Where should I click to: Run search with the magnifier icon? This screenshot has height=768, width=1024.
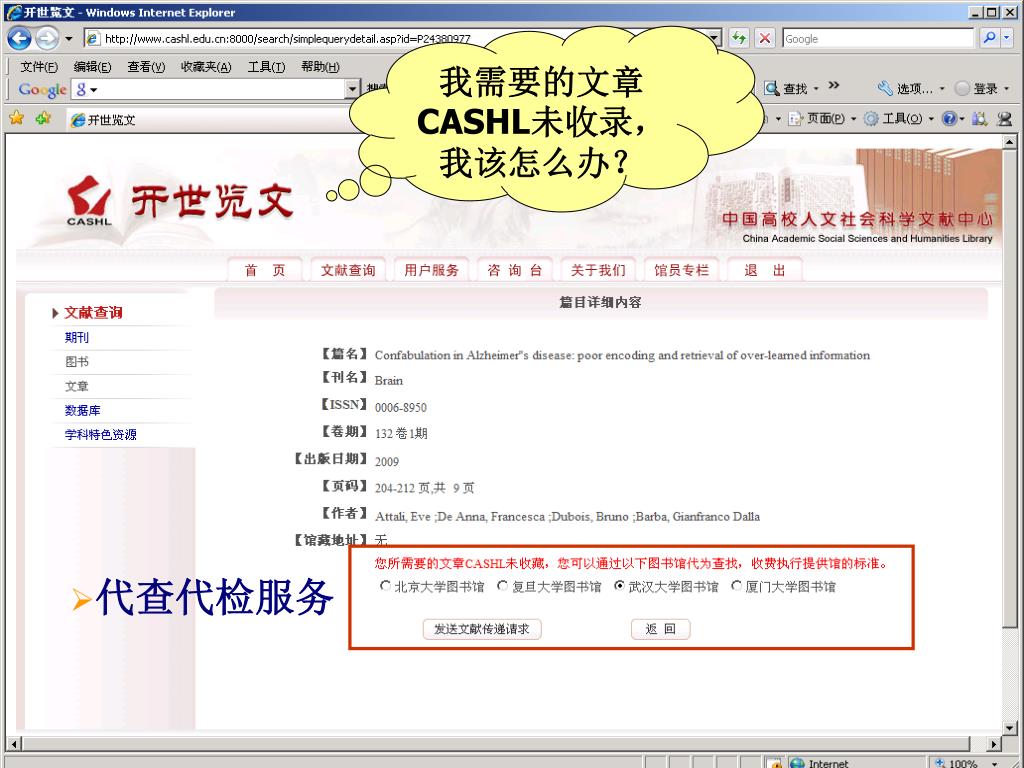[x=989, y=39]
